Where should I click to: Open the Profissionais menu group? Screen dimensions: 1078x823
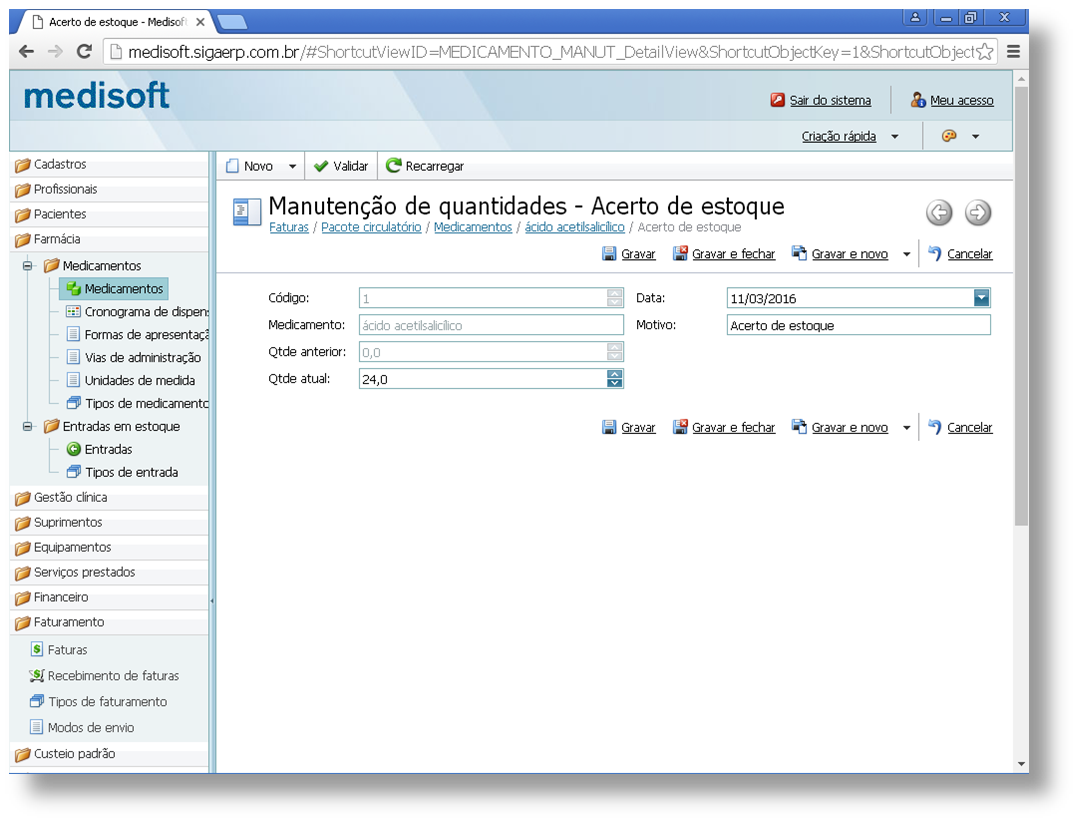click(x=109, y=189)
